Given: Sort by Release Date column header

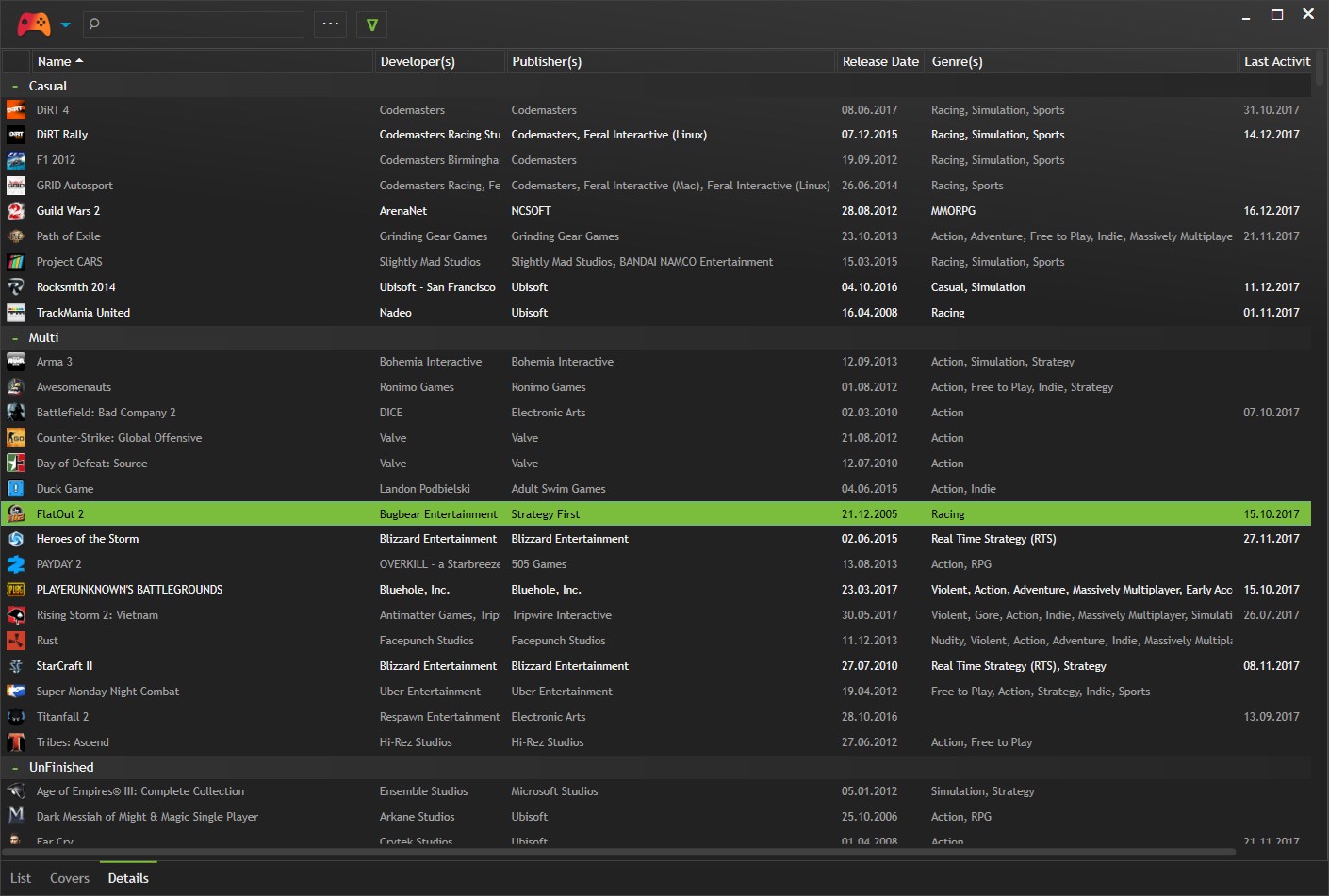Looking at the screenshot, I should pos(879,61).
